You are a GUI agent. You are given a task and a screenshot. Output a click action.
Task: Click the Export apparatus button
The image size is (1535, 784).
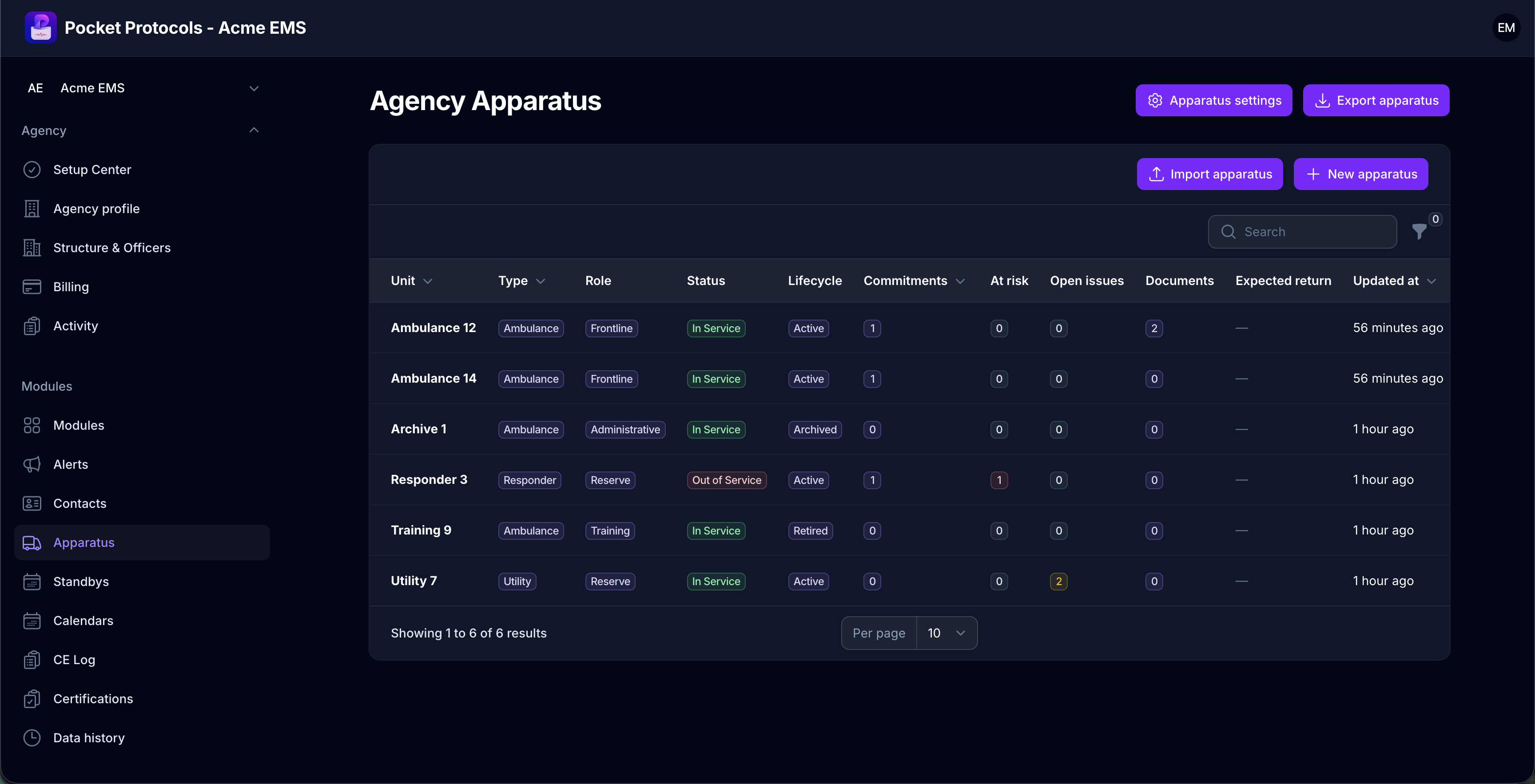[x=1376, y=100]
